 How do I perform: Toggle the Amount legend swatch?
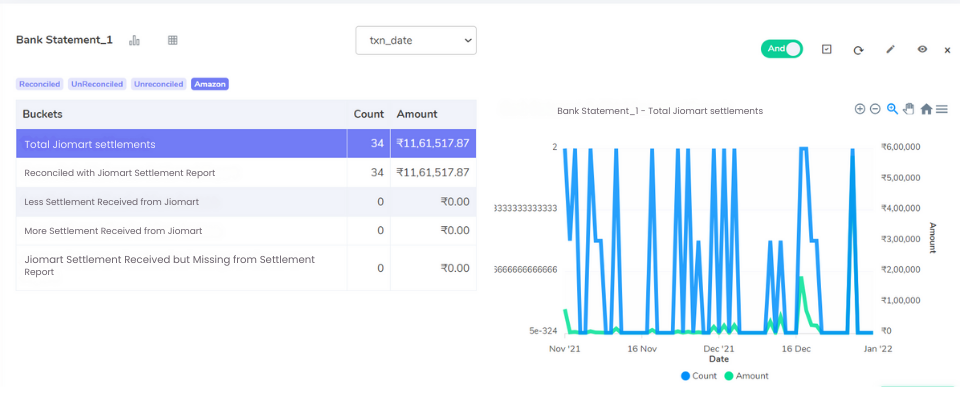(x=729, y=376)
